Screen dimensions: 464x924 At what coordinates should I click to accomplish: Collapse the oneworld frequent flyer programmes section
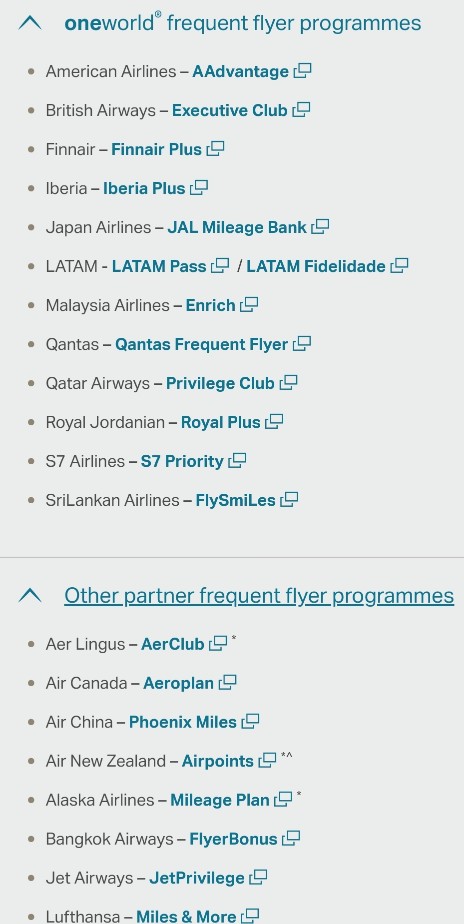click(30, 23)
